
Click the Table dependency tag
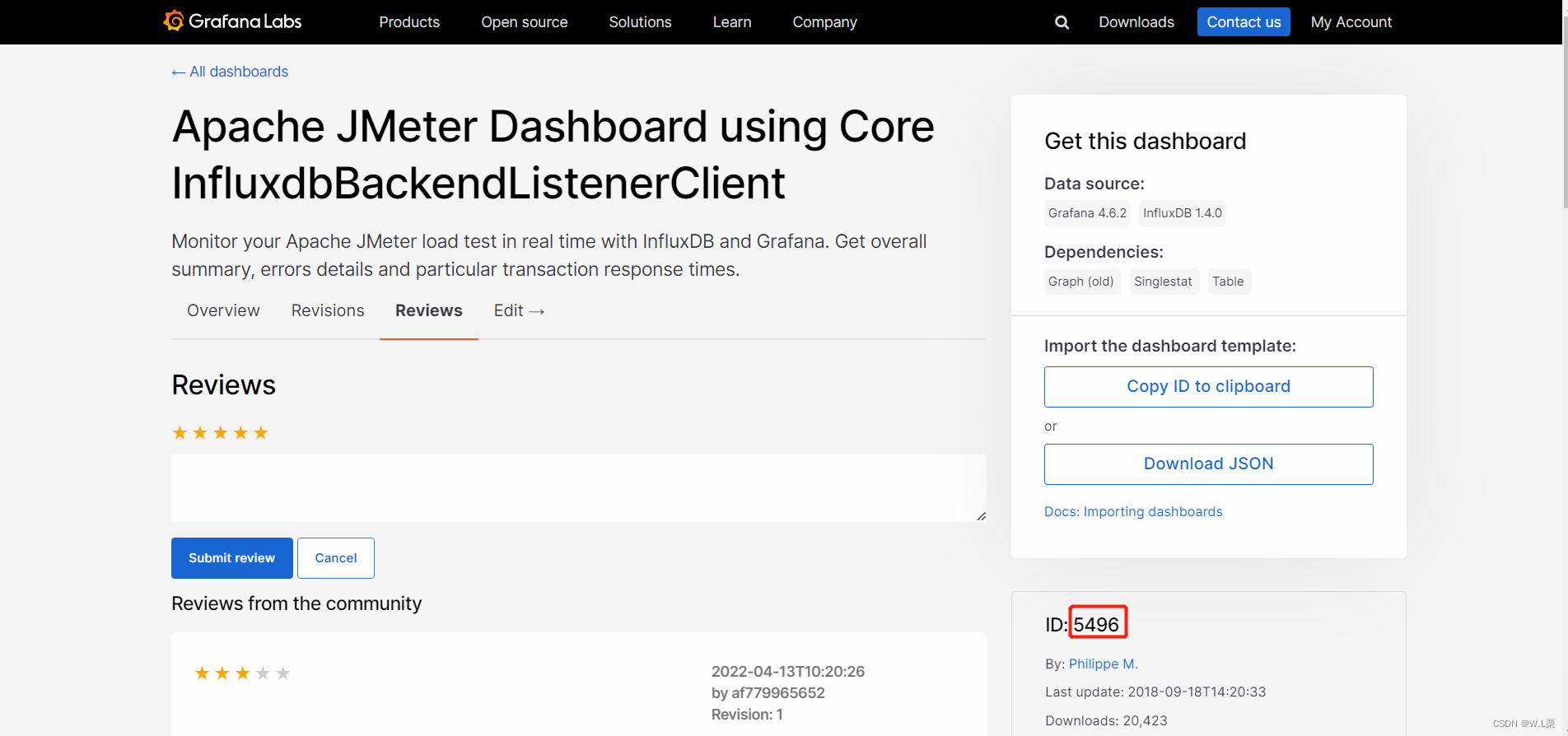click(1228, 282)
